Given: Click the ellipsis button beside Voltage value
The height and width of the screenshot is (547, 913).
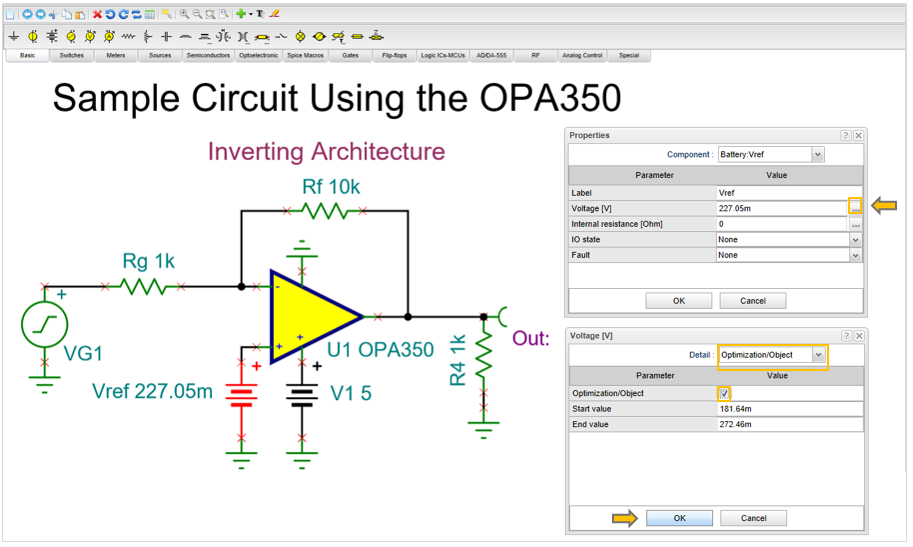Looking at the screenshot, I should [x=855, y=208].
